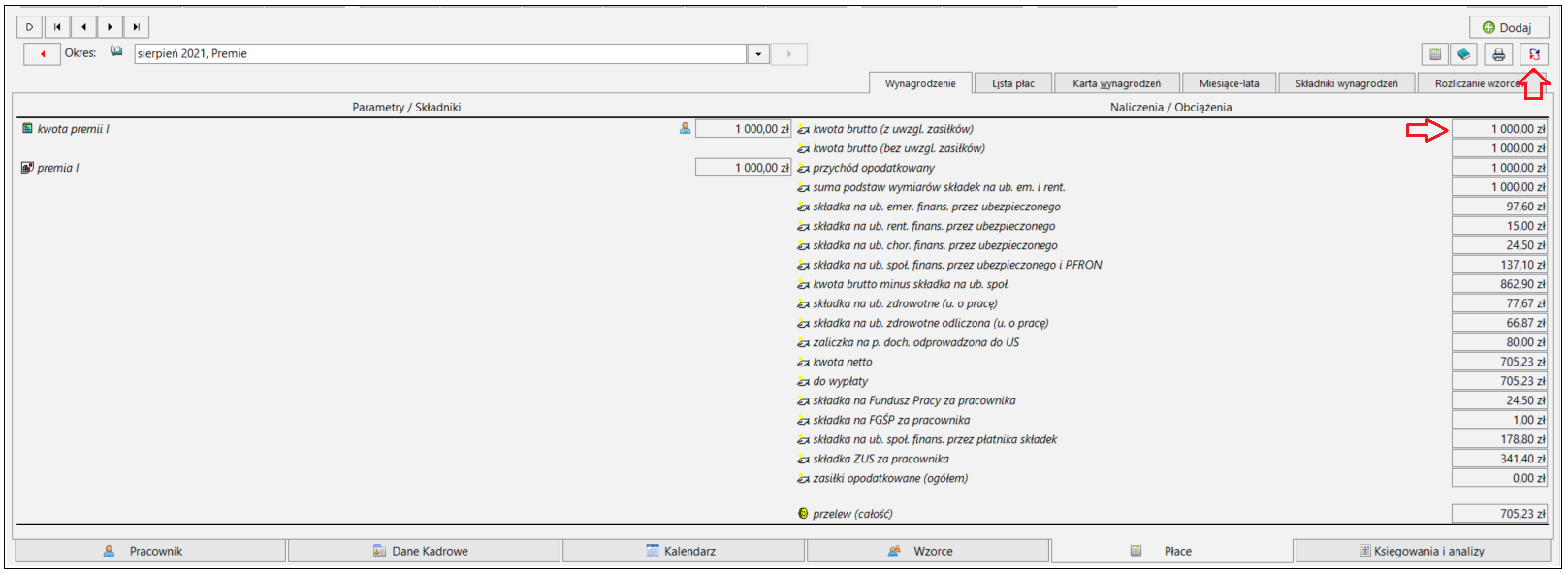Open the Składniki wynagrodzeń tab
Viewport: 1568px width, 573px height.
[1346, 83]
